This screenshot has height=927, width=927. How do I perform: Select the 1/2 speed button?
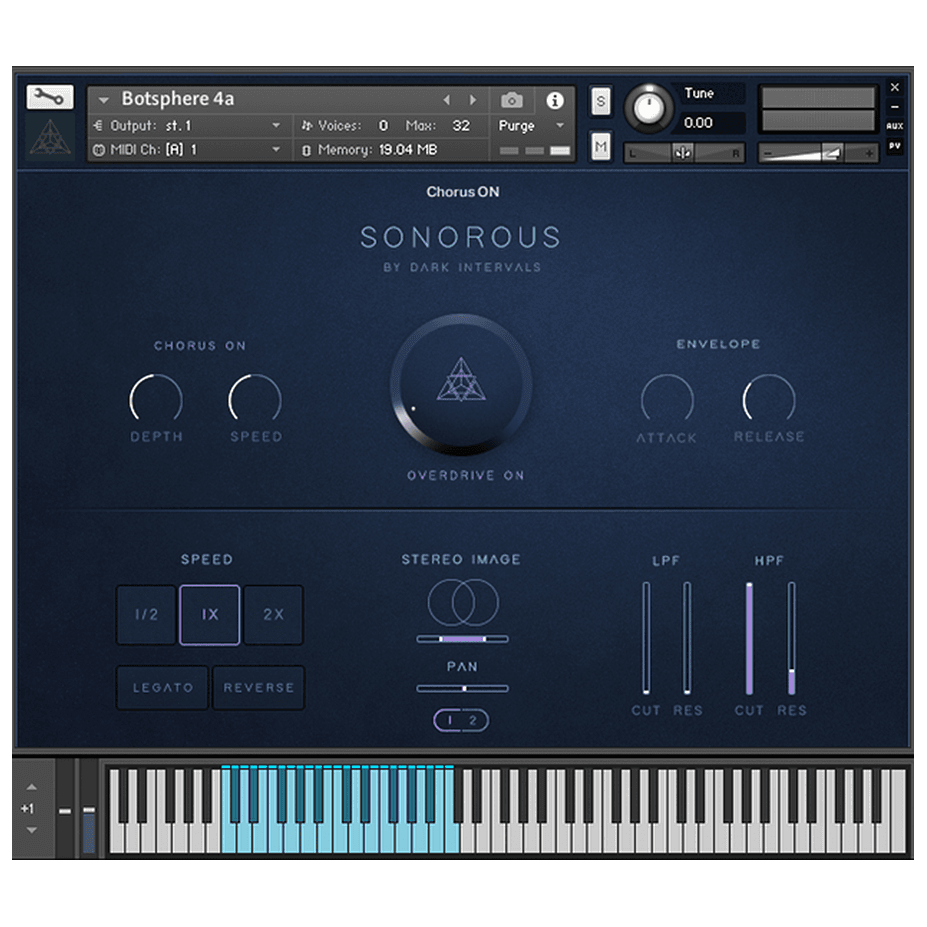[146, 615]
